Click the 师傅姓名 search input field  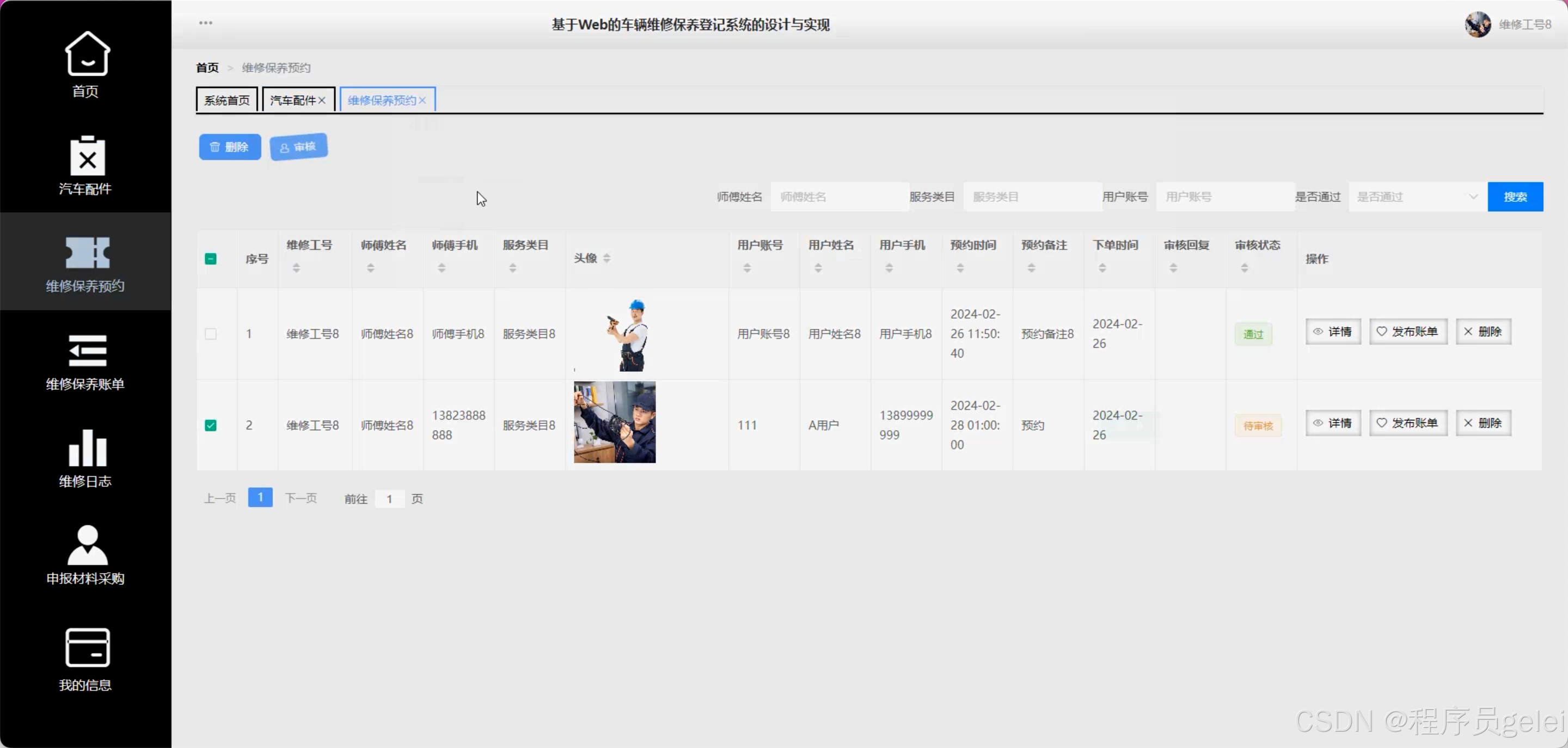tap(840, 197)
